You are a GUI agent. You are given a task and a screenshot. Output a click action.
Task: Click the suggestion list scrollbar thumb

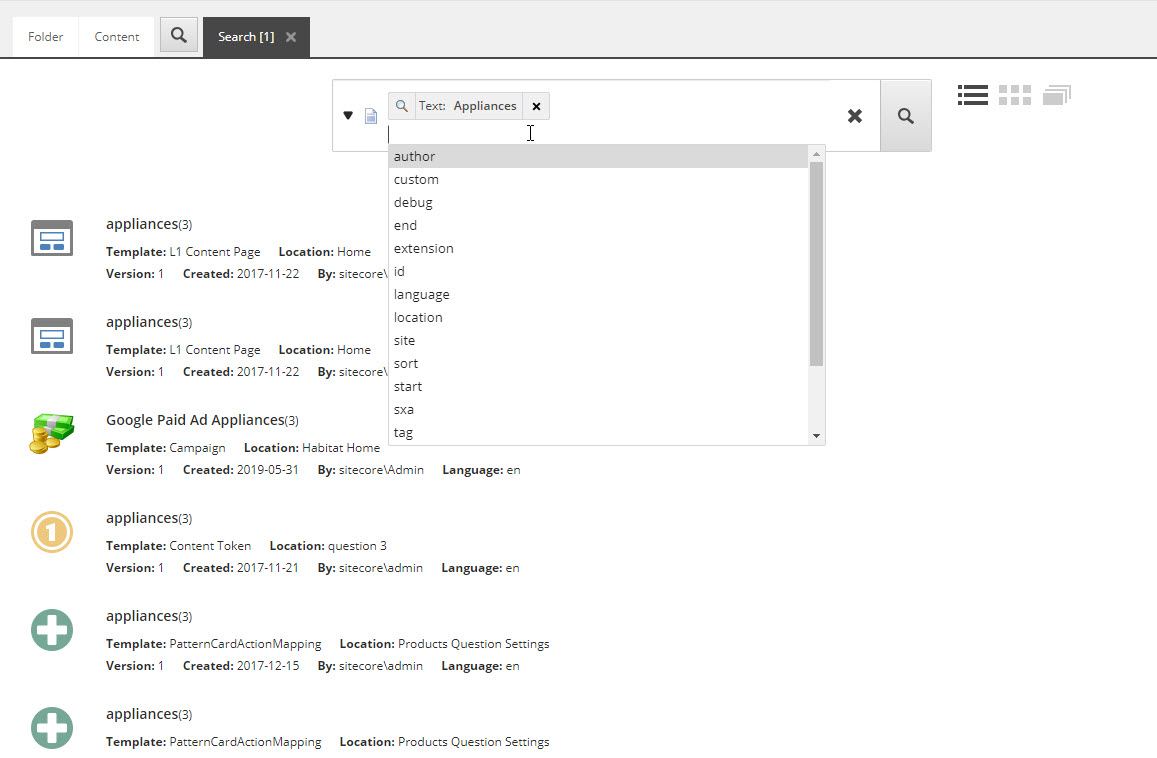point(816,264)
